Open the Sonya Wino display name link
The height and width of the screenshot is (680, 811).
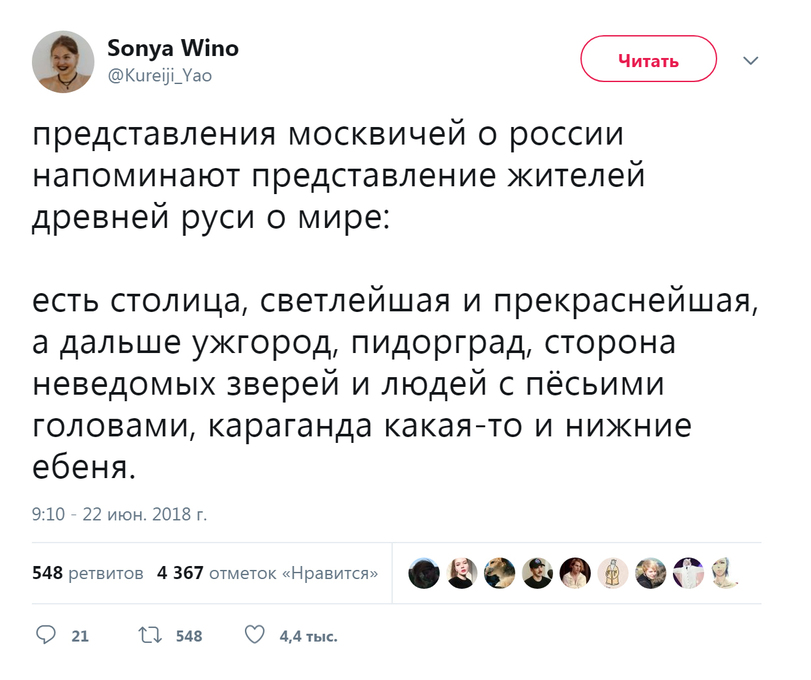[172, 48]
